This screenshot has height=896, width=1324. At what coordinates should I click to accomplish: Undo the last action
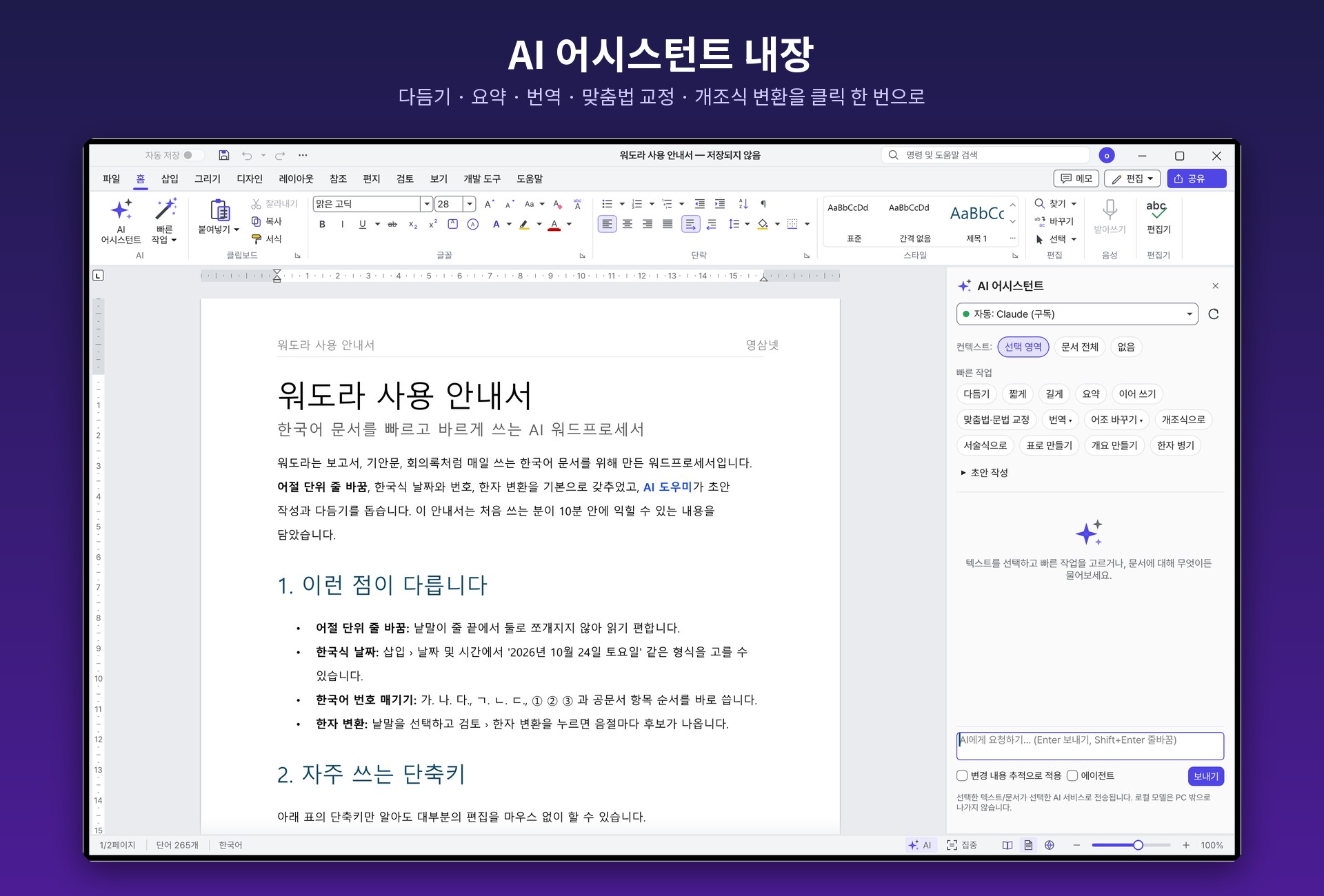(247, 155)
